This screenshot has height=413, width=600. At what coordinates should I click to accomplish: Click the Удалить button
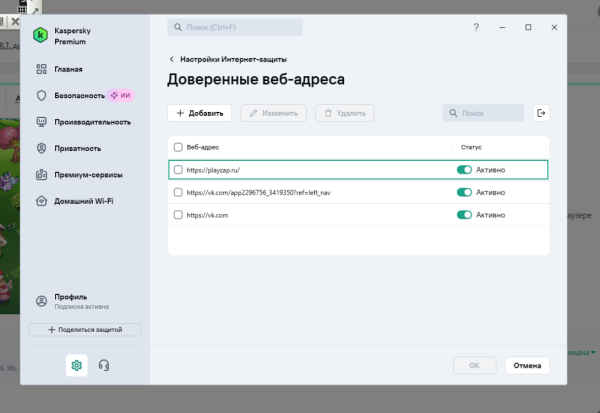click(345, 113)
